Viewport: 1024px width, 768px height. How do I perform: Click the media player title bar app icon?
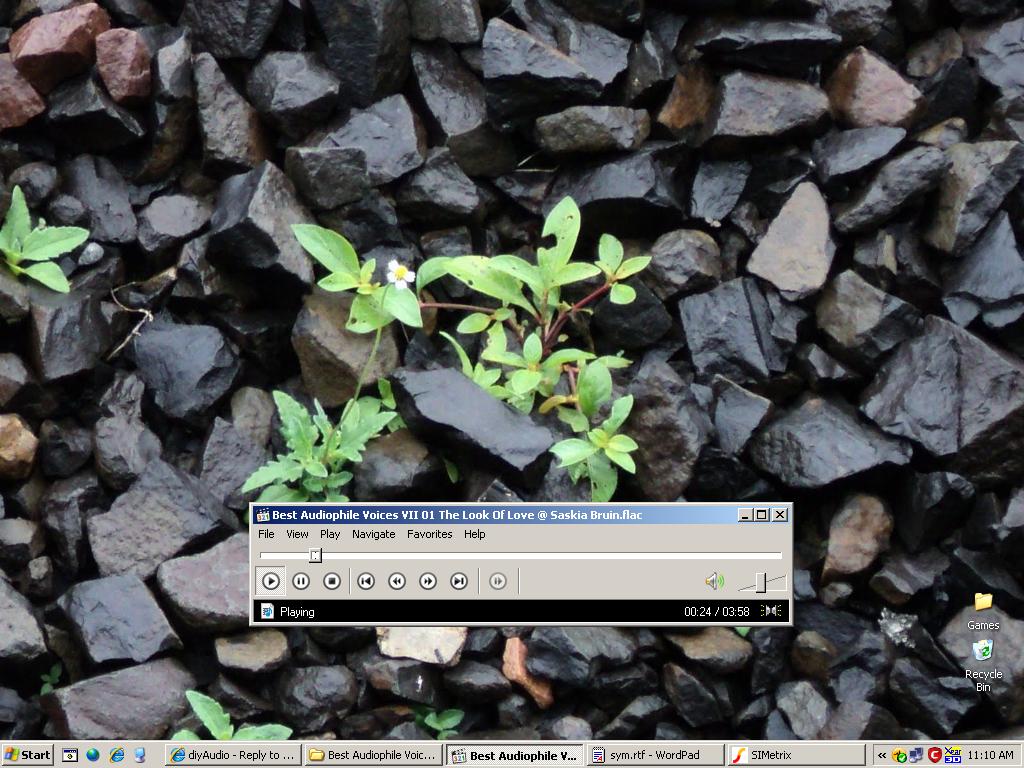tap(263, 515)
